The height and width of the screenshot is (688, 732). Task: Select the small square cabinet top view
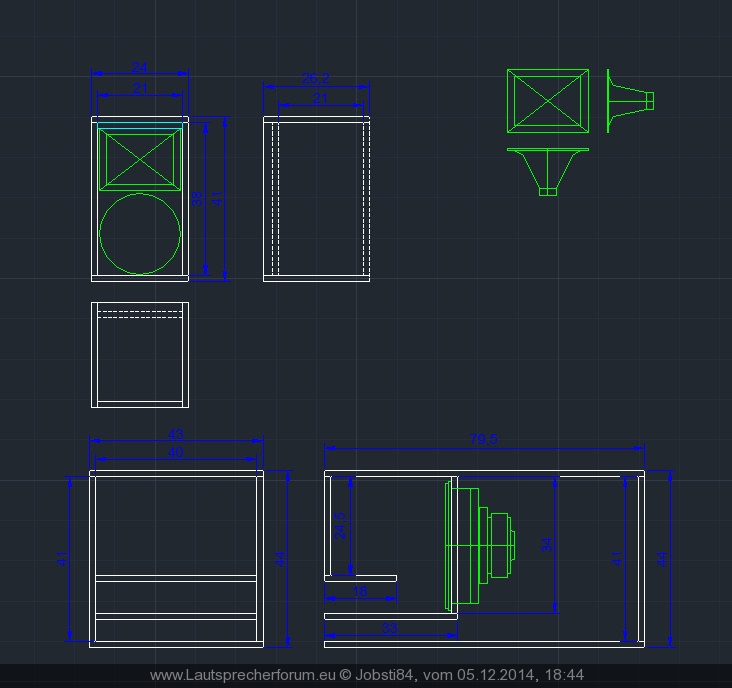pyautogui.click(x=140, y=355)
